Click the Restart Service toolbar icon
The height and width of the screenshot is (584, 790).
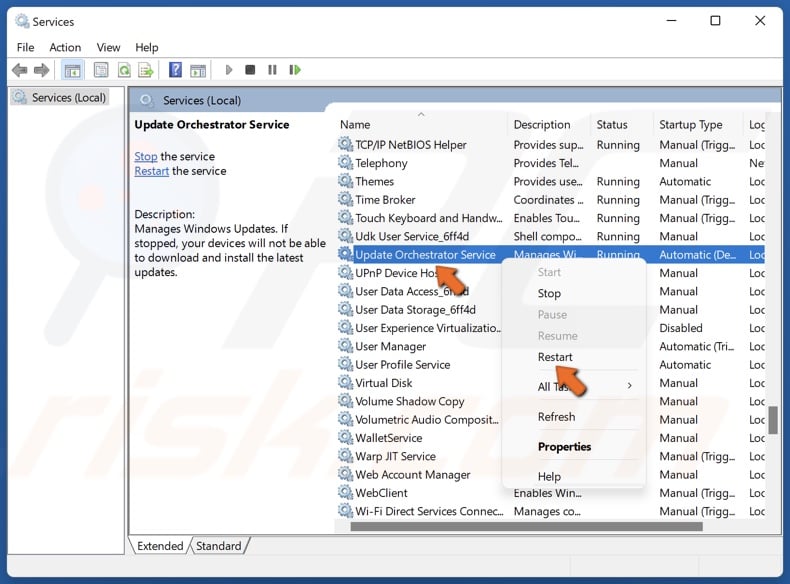[295, 70]
